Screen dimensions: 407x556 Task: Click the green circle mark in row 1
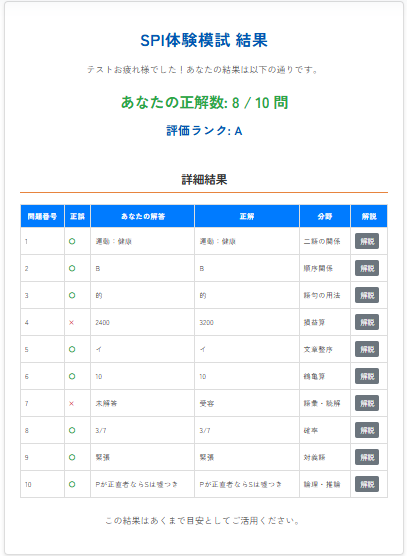click(x=72, y=241)
